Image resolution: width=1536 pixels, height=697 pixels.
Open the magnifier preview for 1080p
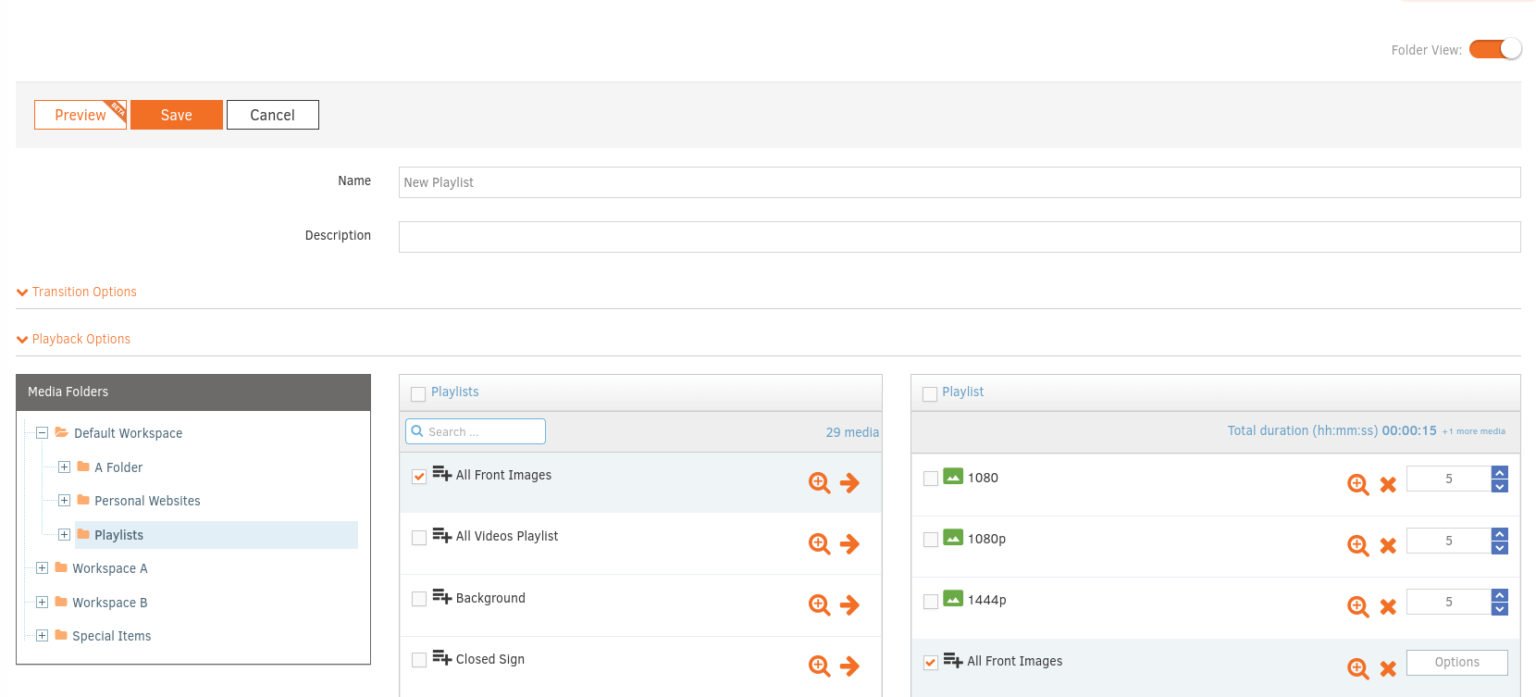click(x=1357, y=545)
